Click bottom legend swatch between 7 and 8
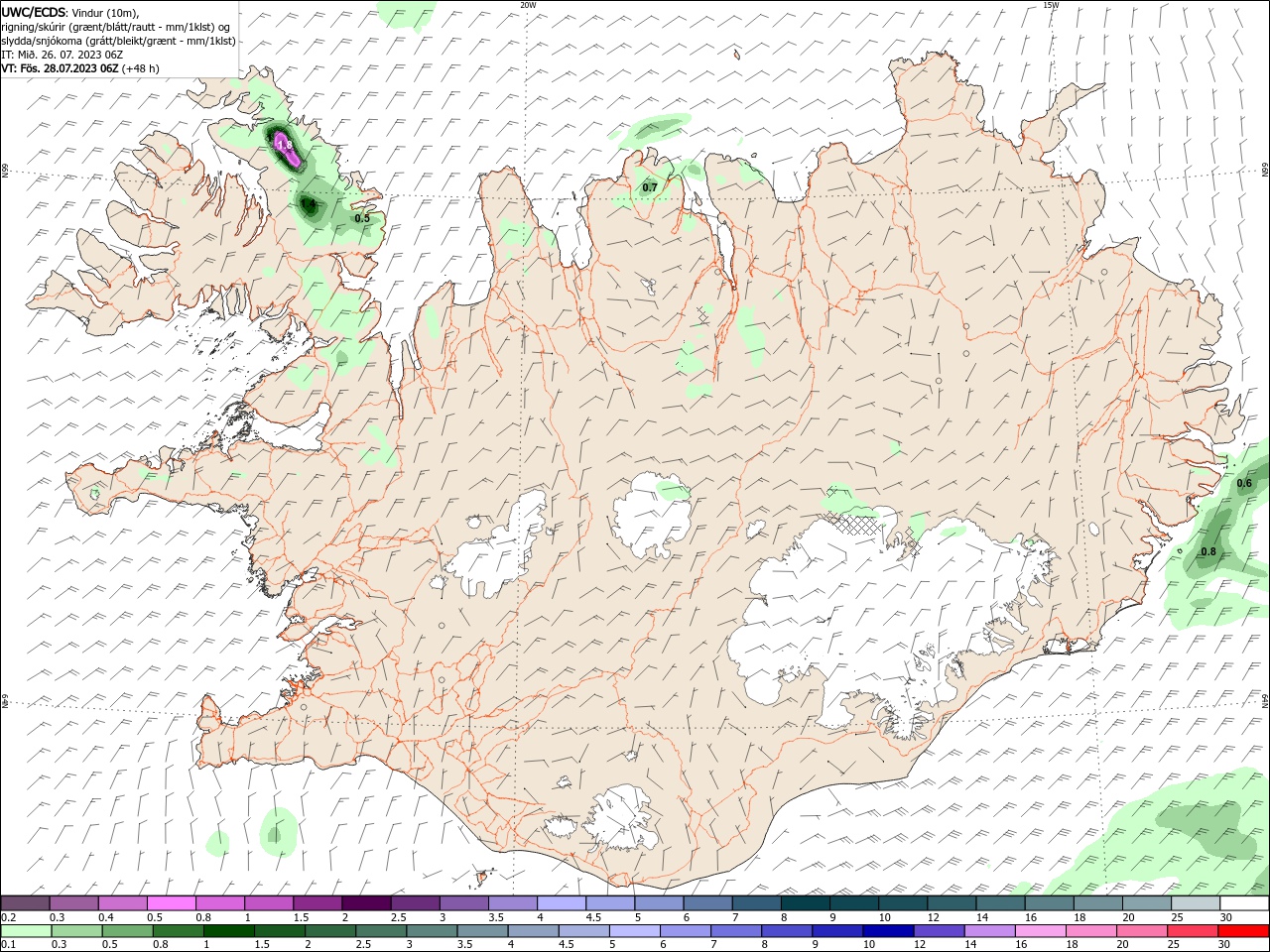Viewport: 1270px width, 952px height. tap(735, 931)
